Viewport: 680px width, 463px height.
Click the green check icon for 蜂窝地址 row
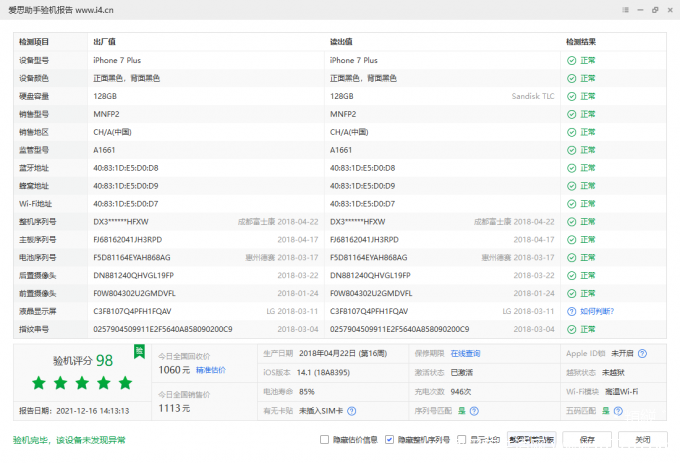572,186
